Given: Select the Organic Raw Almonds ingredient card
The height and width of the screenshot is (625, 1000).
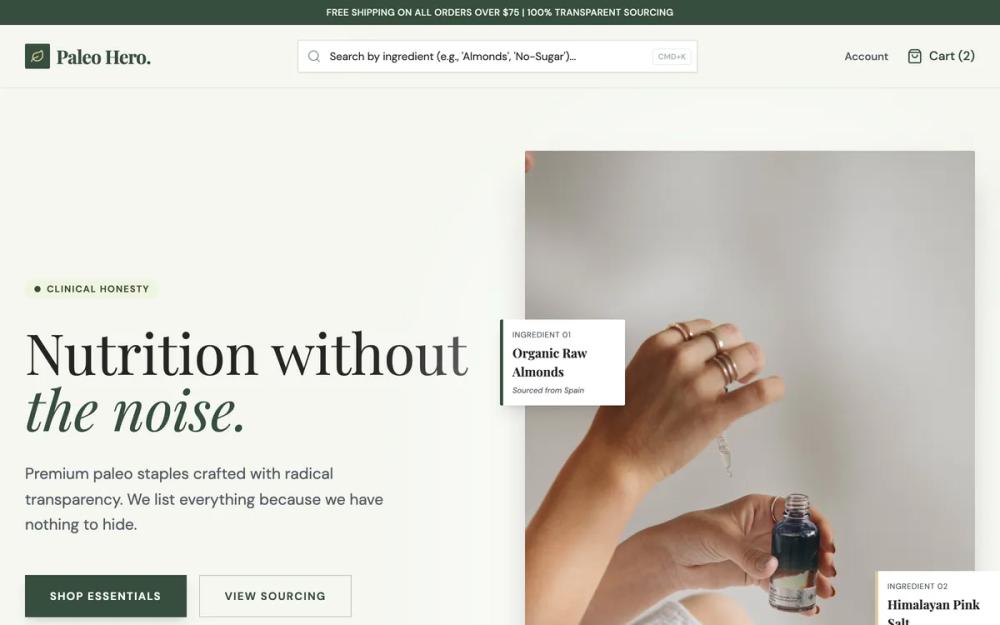Looking at the screenshot, I should [x=562, y=362].
